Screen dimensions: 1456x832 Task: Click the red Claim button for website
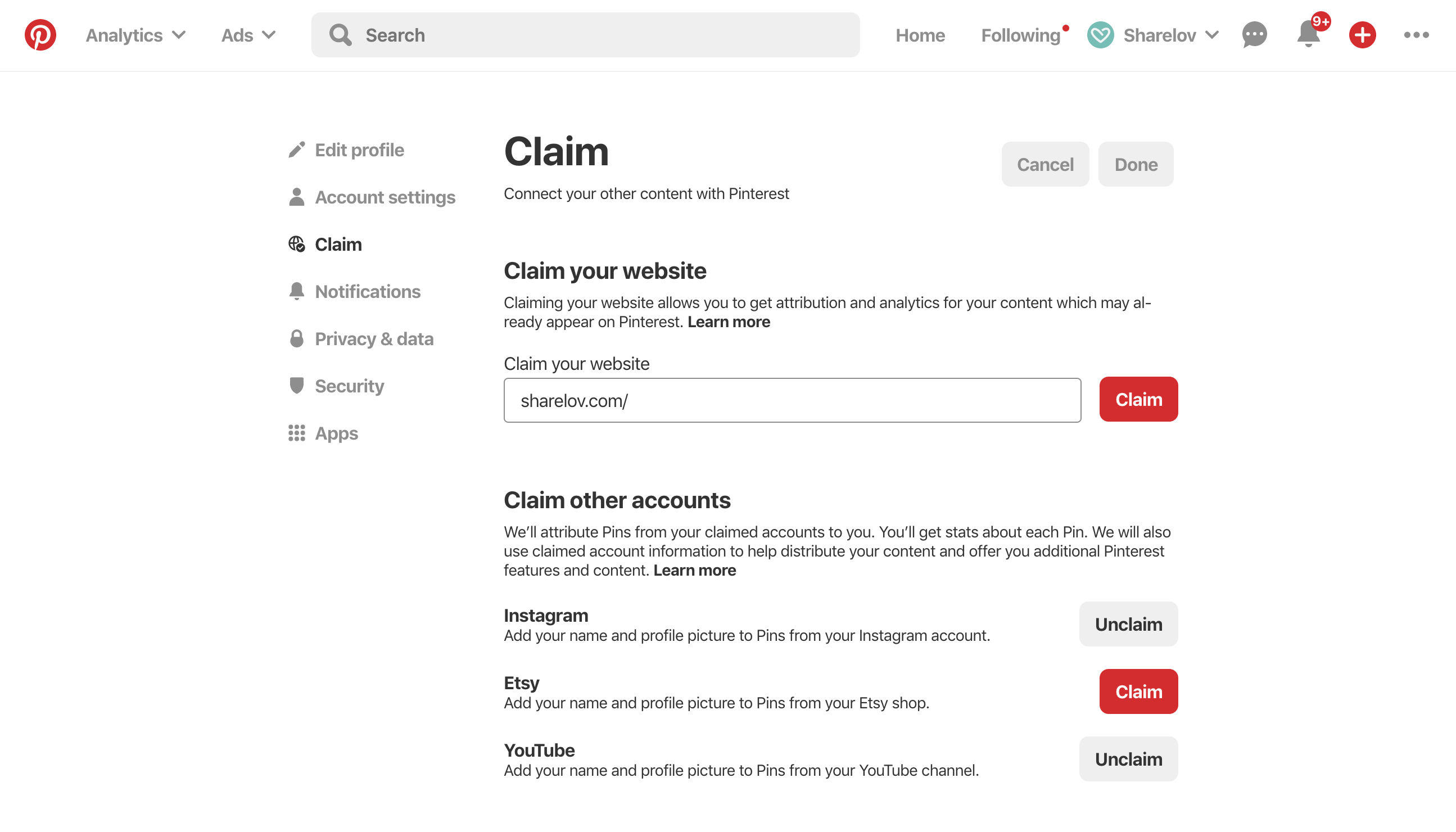pos(1138,400)
